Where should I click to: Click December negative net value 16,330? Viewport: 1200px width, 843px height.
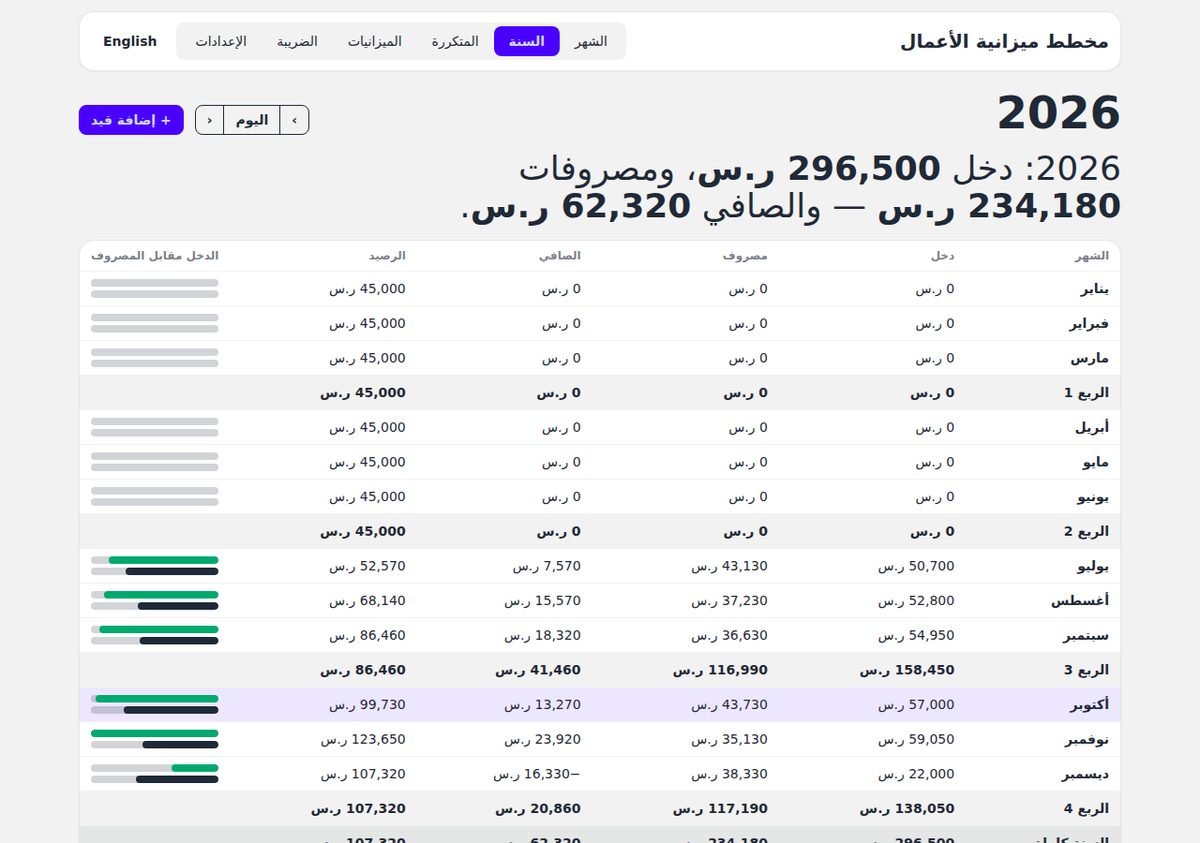537,774
